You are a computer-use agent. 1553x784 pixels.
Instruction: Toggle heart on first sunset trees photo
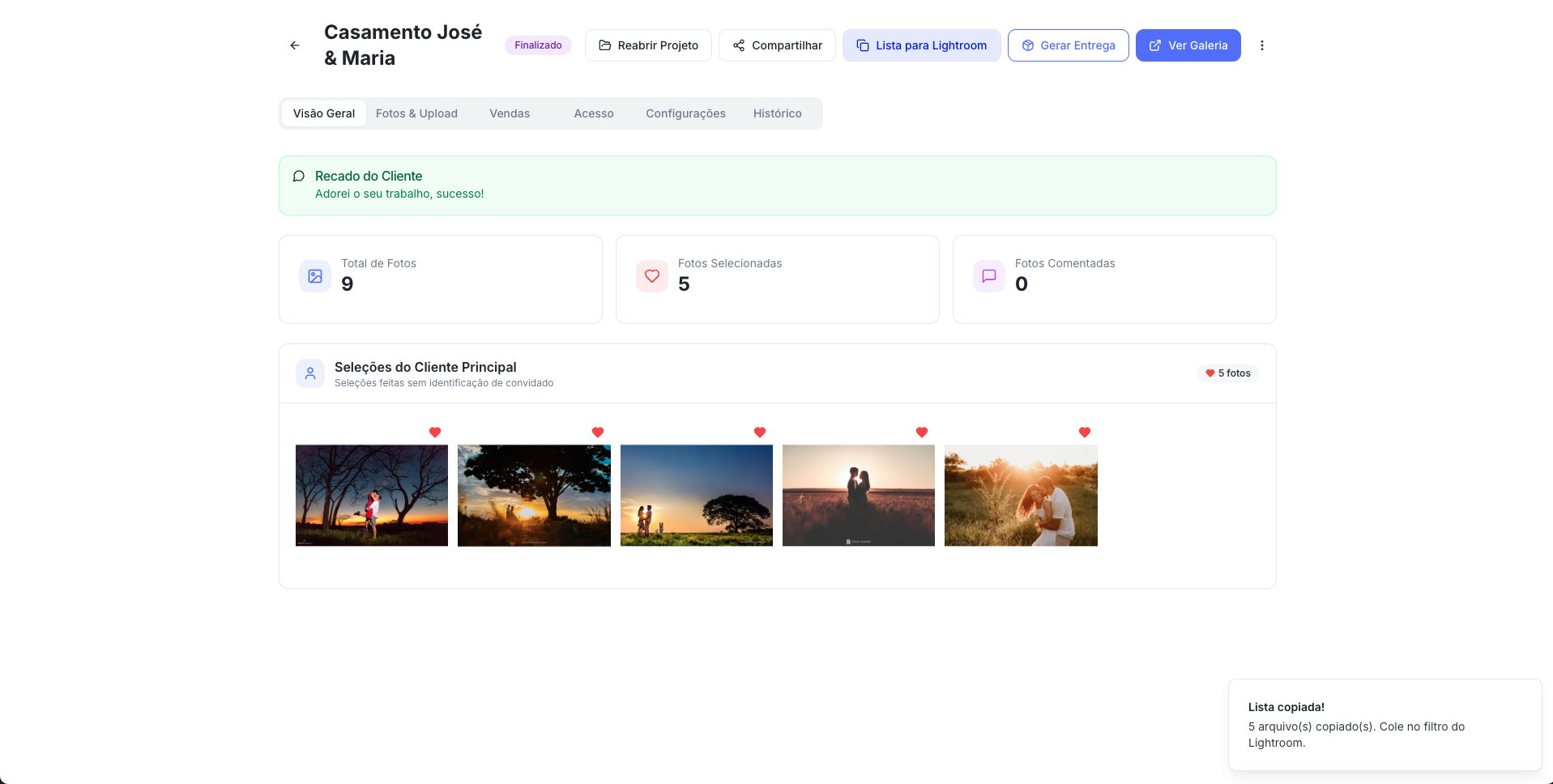[x=435, y=432]
